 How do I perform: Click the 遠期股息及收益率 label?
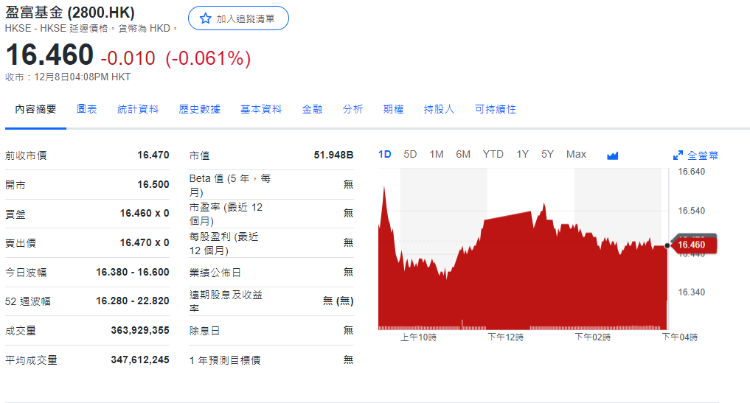[x=226, y=301]
